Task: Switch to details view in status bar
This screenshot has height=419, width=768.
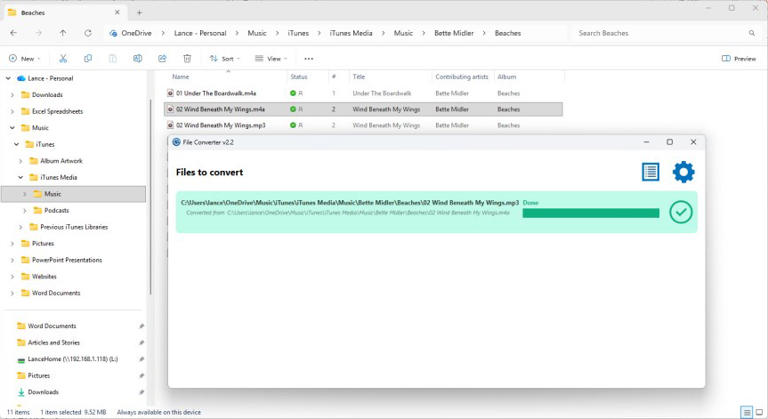Action: pos(746,412)
